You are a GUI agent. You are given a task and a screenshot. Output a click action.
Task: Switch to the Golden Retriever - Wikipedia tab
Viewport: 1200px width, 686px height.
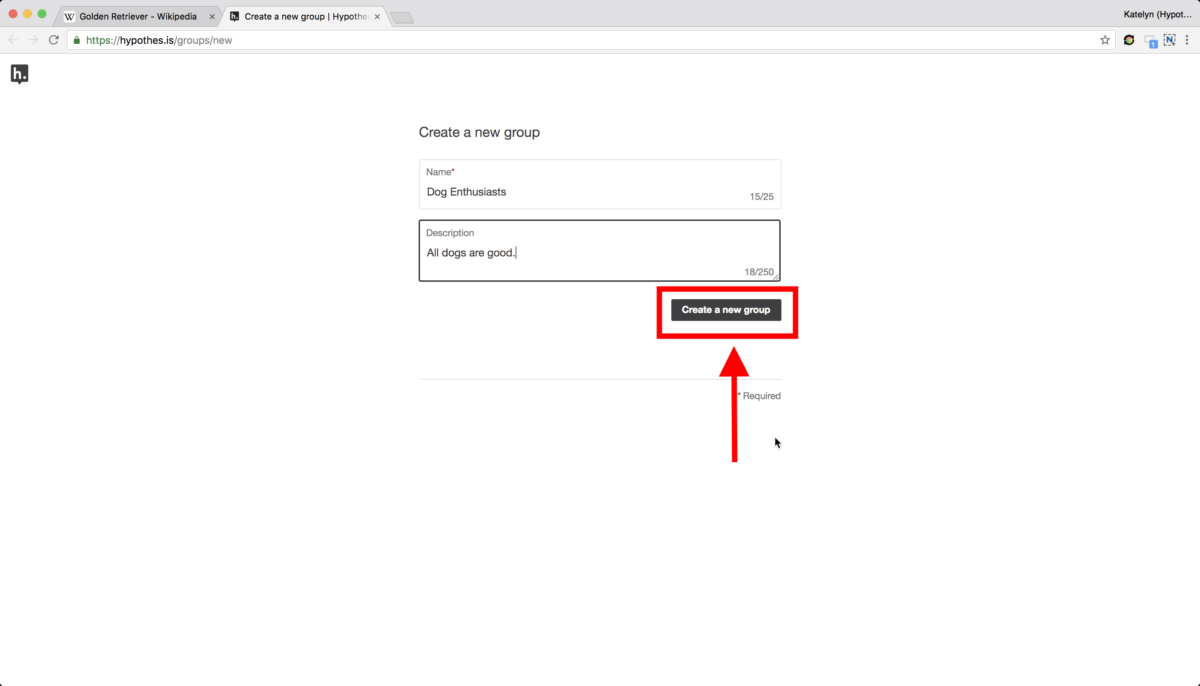pyautogui.click(x=139, y=17)
